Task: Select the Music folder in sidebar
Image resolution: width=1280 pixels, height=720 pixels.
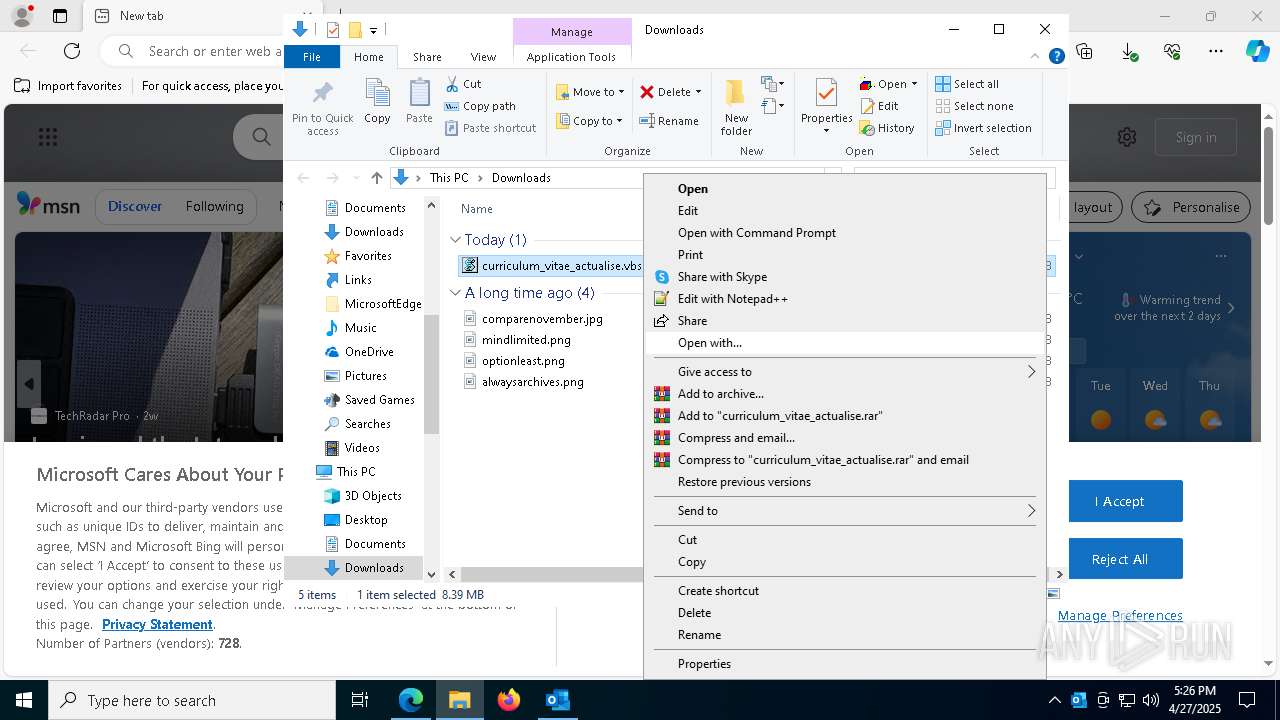Action: pos(350,328)
